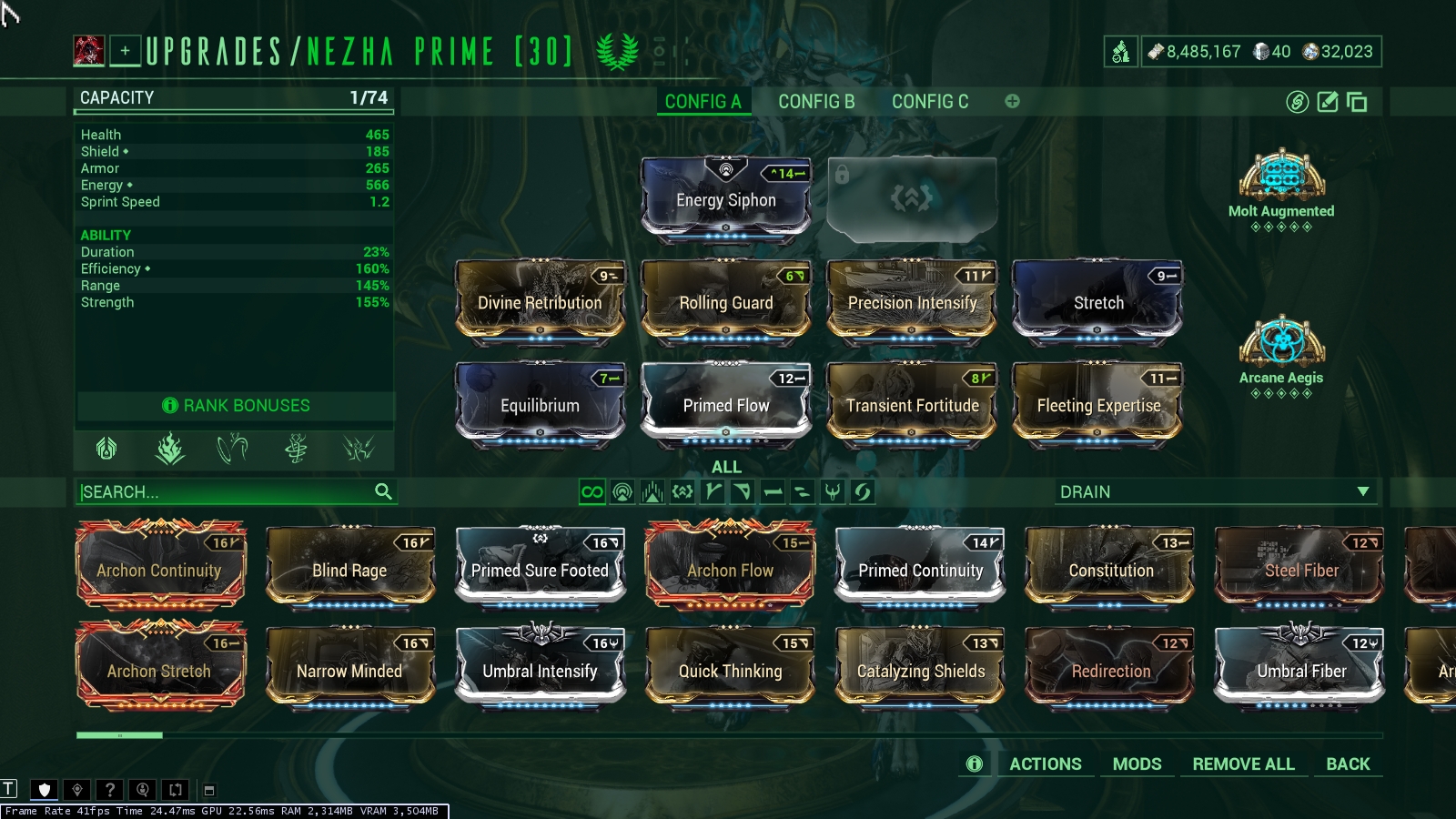
Task: Click the mod list horizontal scrollbar
Action: click(x=729, y=735)
